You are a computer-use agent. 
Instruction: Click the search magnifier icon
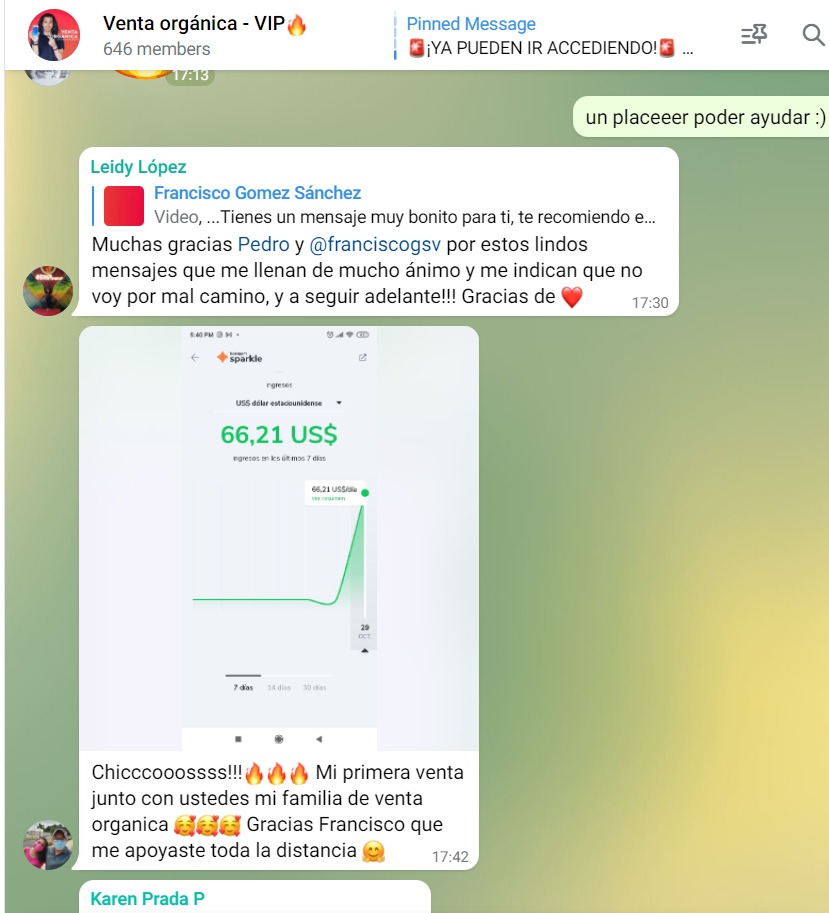click(813, 35)
